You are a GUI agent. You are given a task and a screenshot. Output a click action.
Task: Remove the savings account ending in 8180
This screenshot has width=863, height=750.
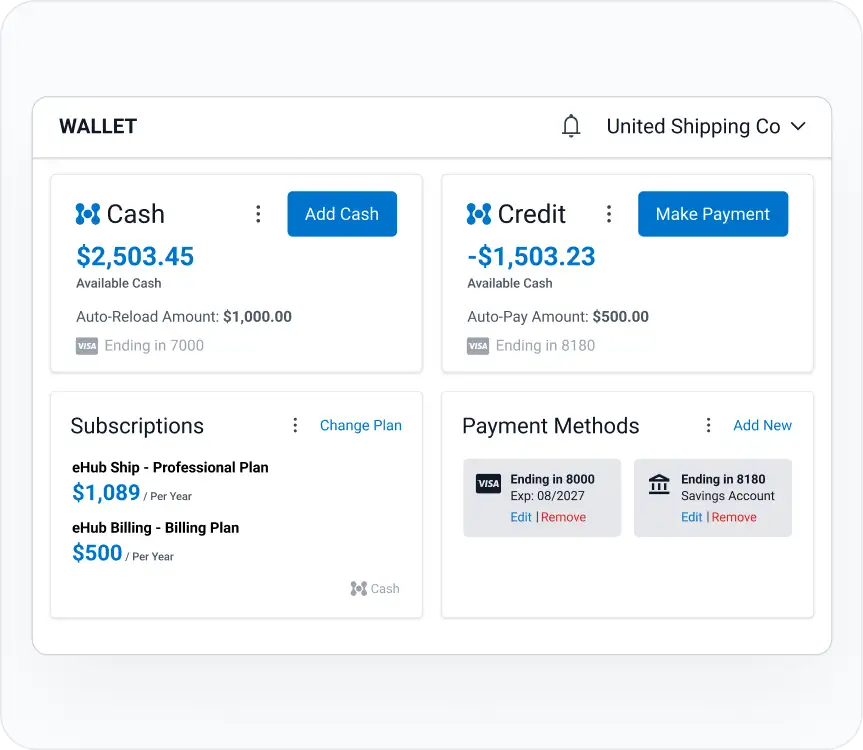click(734, 517)
